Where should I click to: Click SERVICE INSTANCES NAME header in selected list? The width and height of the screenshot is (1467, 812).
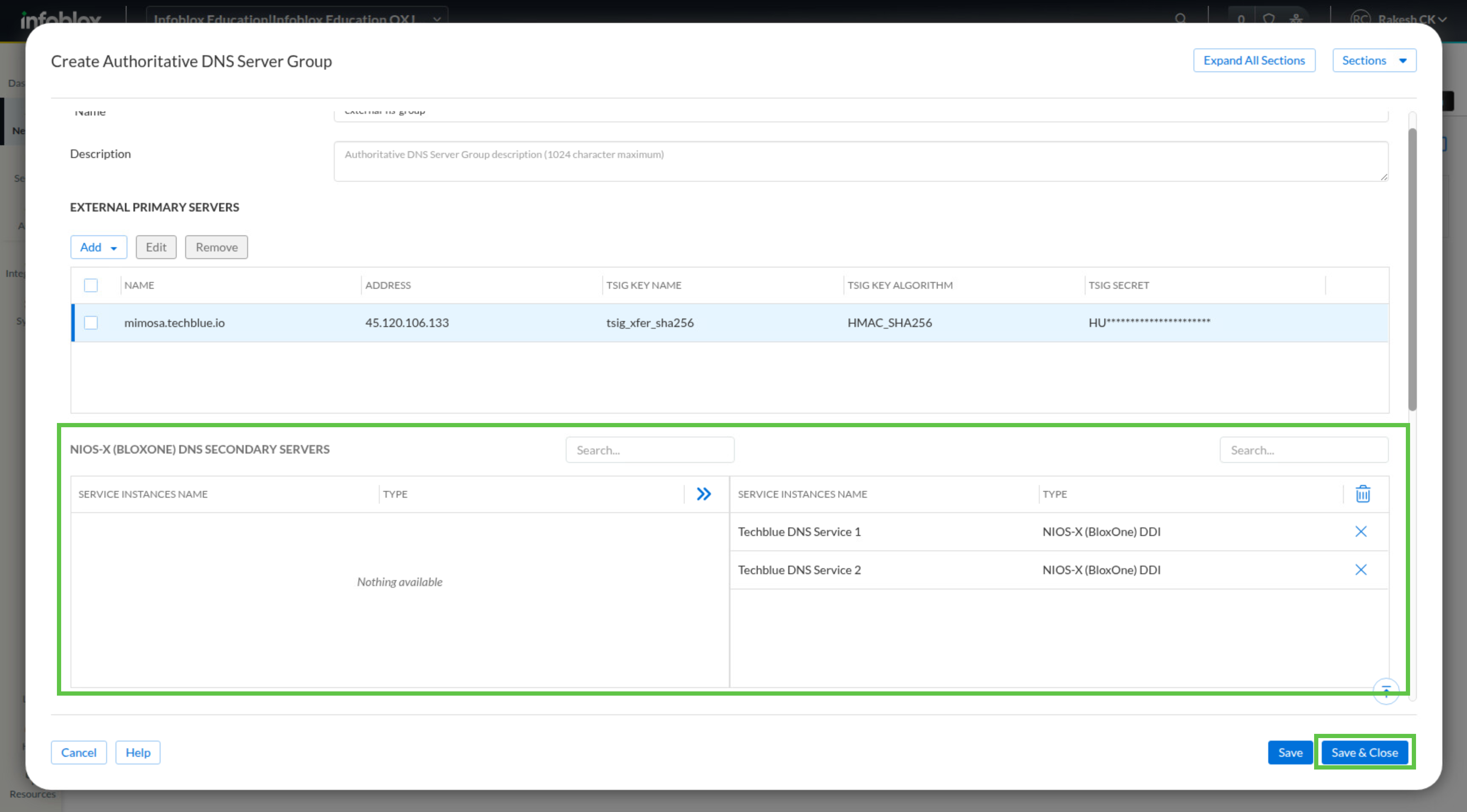click(x=802, y=494)
